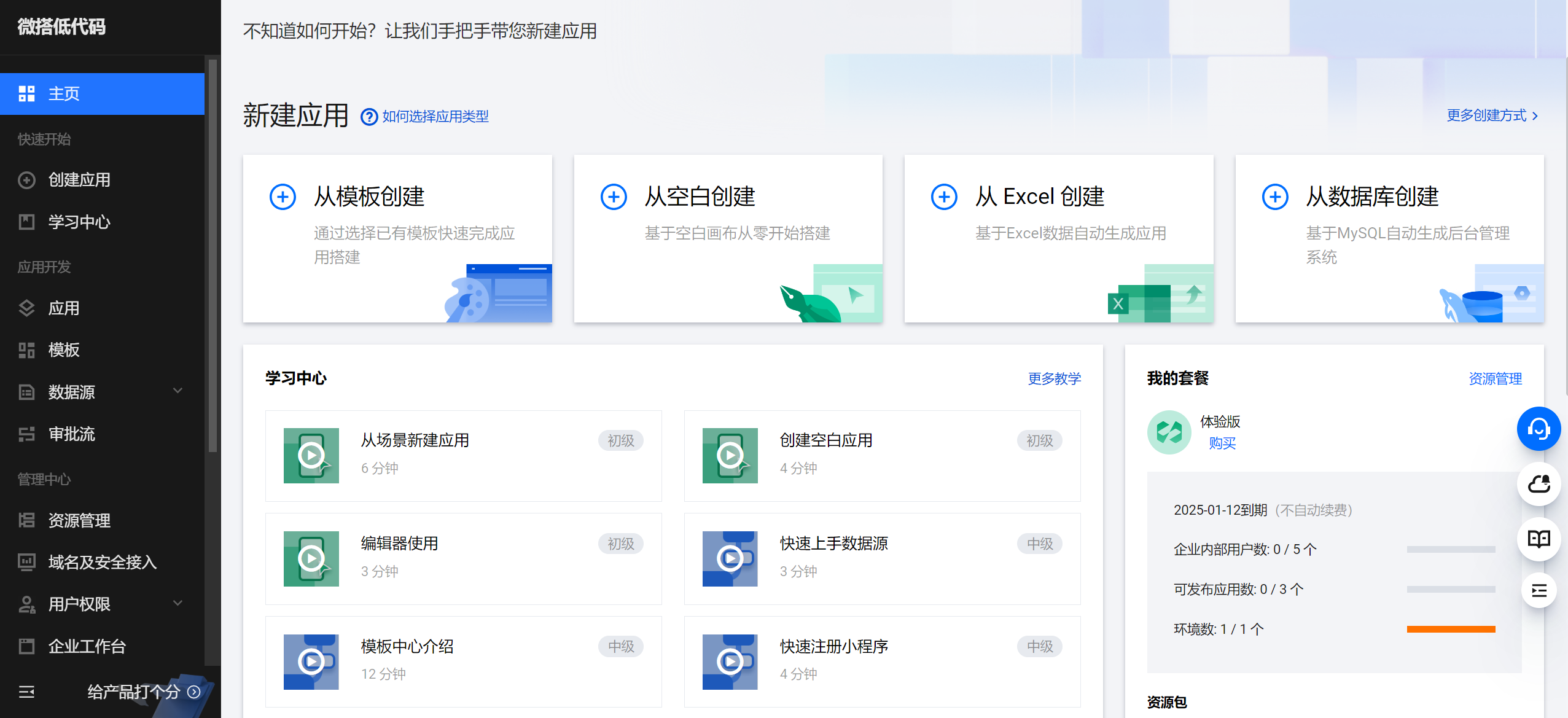Click 给产品打个分 feedback link

tap(143, 692)
